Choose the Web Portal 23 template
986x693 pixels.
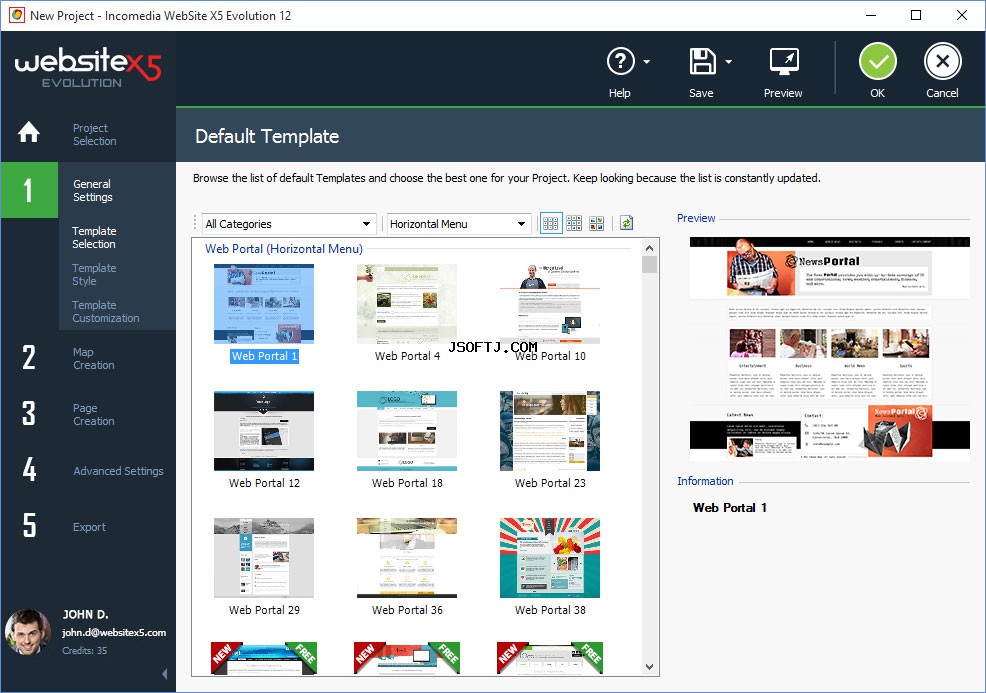(550, 431)
